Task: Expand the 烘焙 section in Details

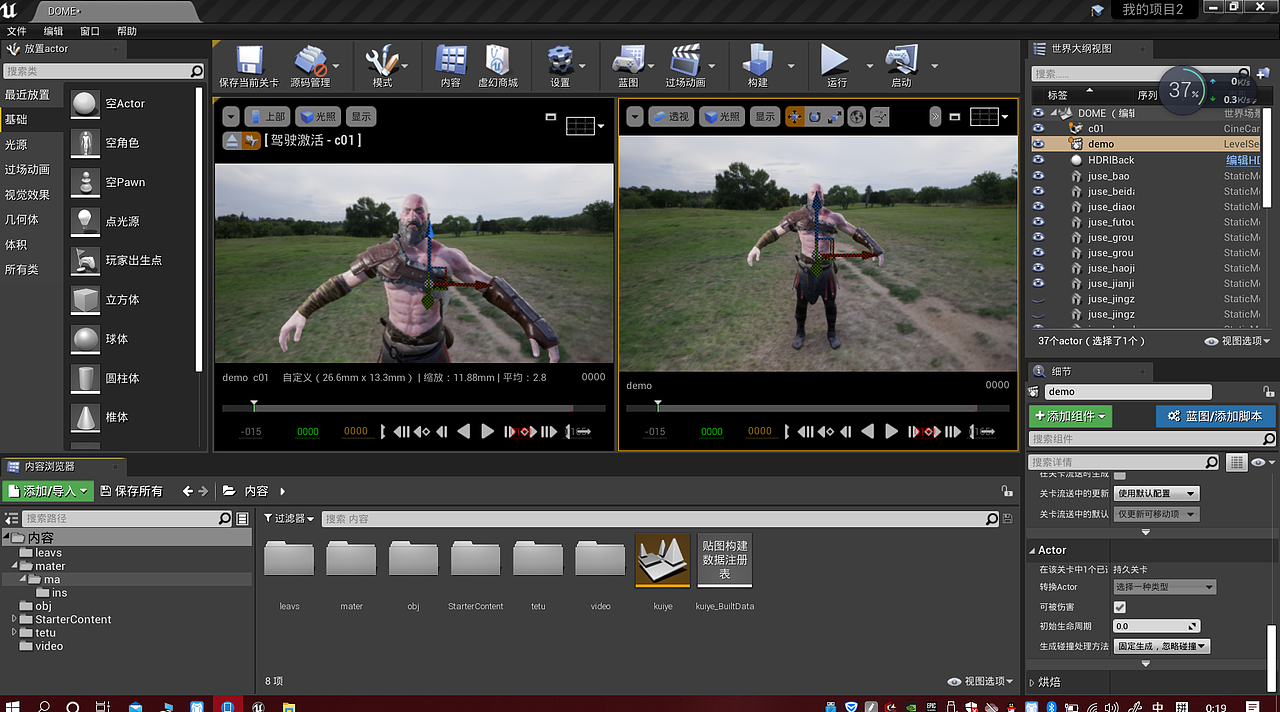Action: (x=1033, y=683)
